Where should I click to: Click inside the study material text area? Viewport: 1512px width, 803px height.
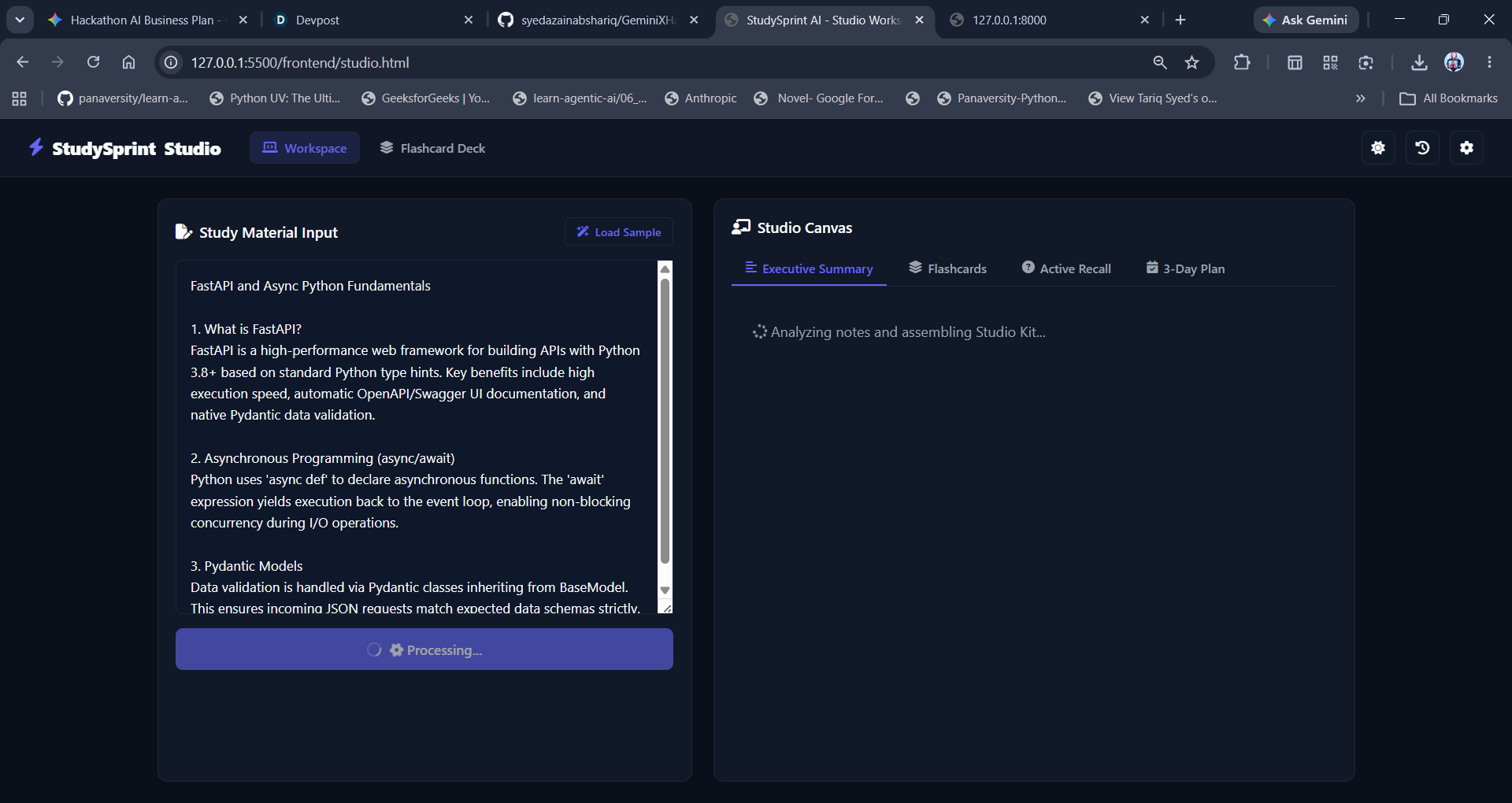(417, 437)
